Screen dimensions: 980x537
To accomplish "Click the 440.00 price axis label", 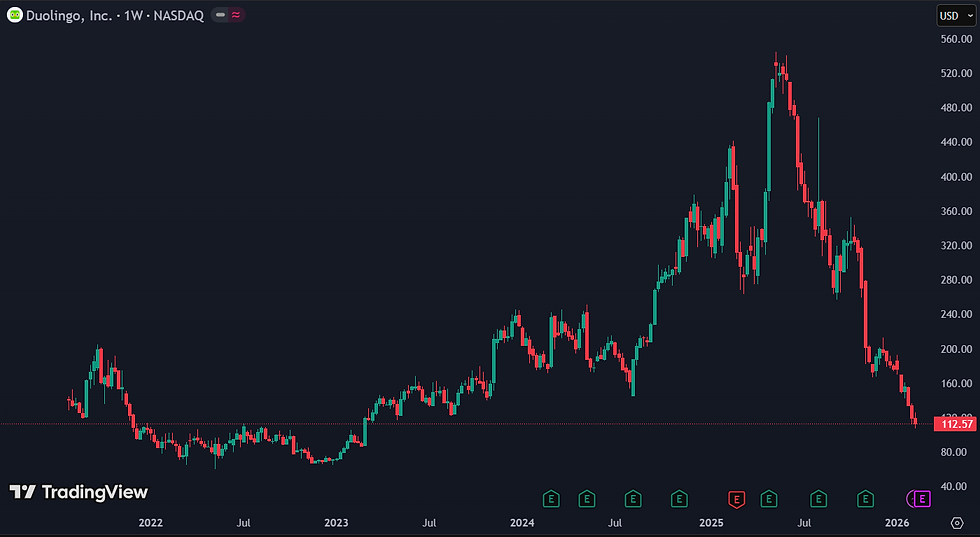I will [956, 143].
